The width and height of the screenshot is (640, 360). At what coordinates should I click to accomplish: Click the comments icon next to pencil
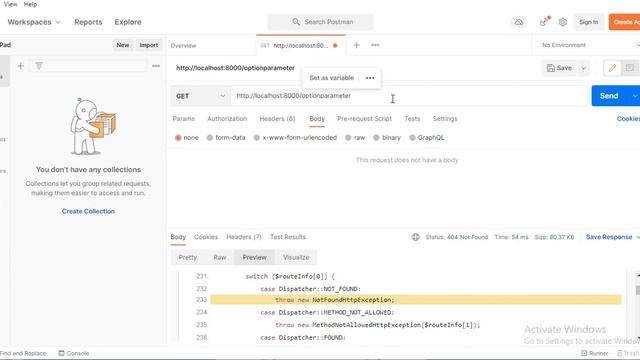630,68
